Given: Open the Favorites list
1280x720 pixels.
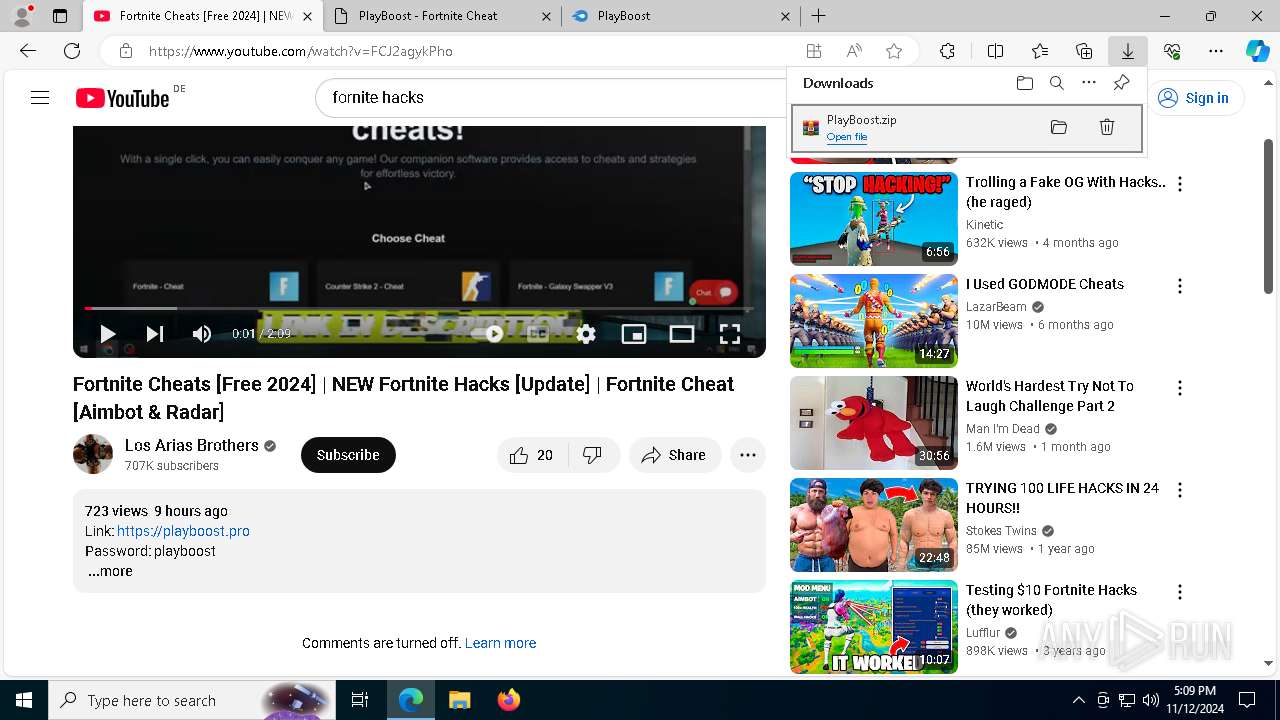Looking at the screenshot, I should coord(1040,51).
